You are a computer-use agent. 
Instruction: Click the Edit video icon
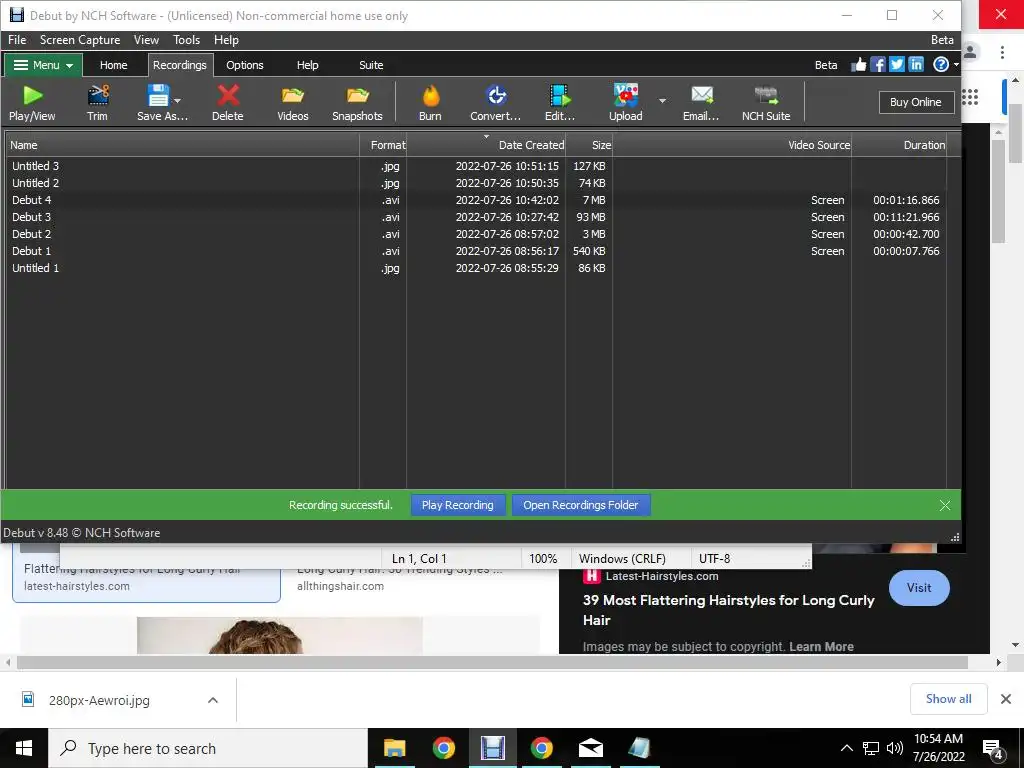(560, 95)
